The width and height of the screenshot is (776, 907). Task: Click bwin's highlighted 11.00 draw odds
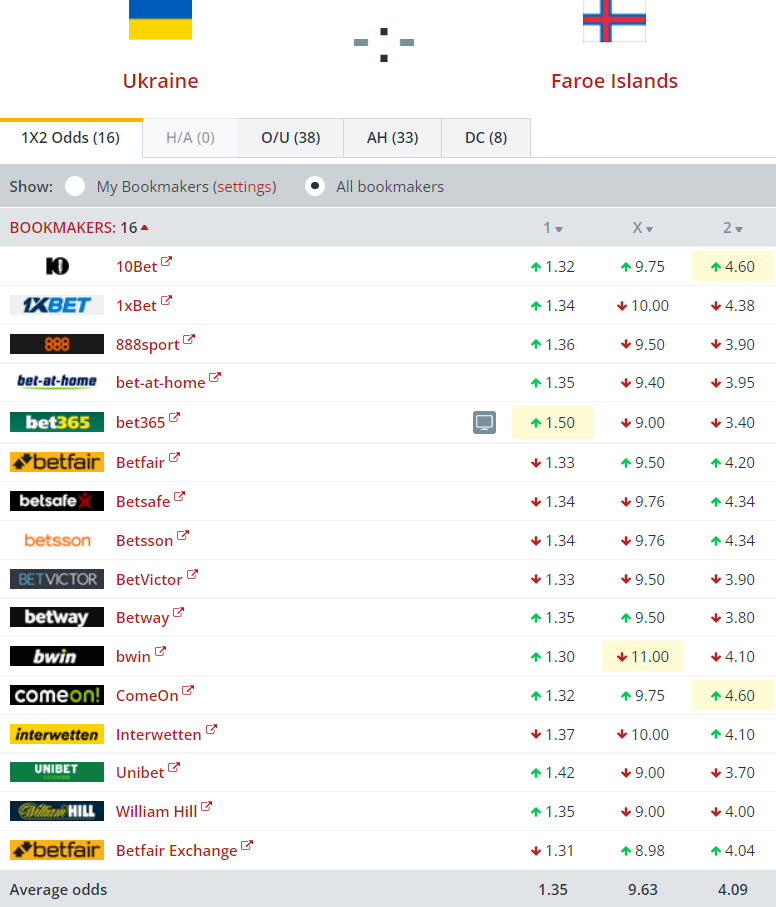(x=643, y=657)
